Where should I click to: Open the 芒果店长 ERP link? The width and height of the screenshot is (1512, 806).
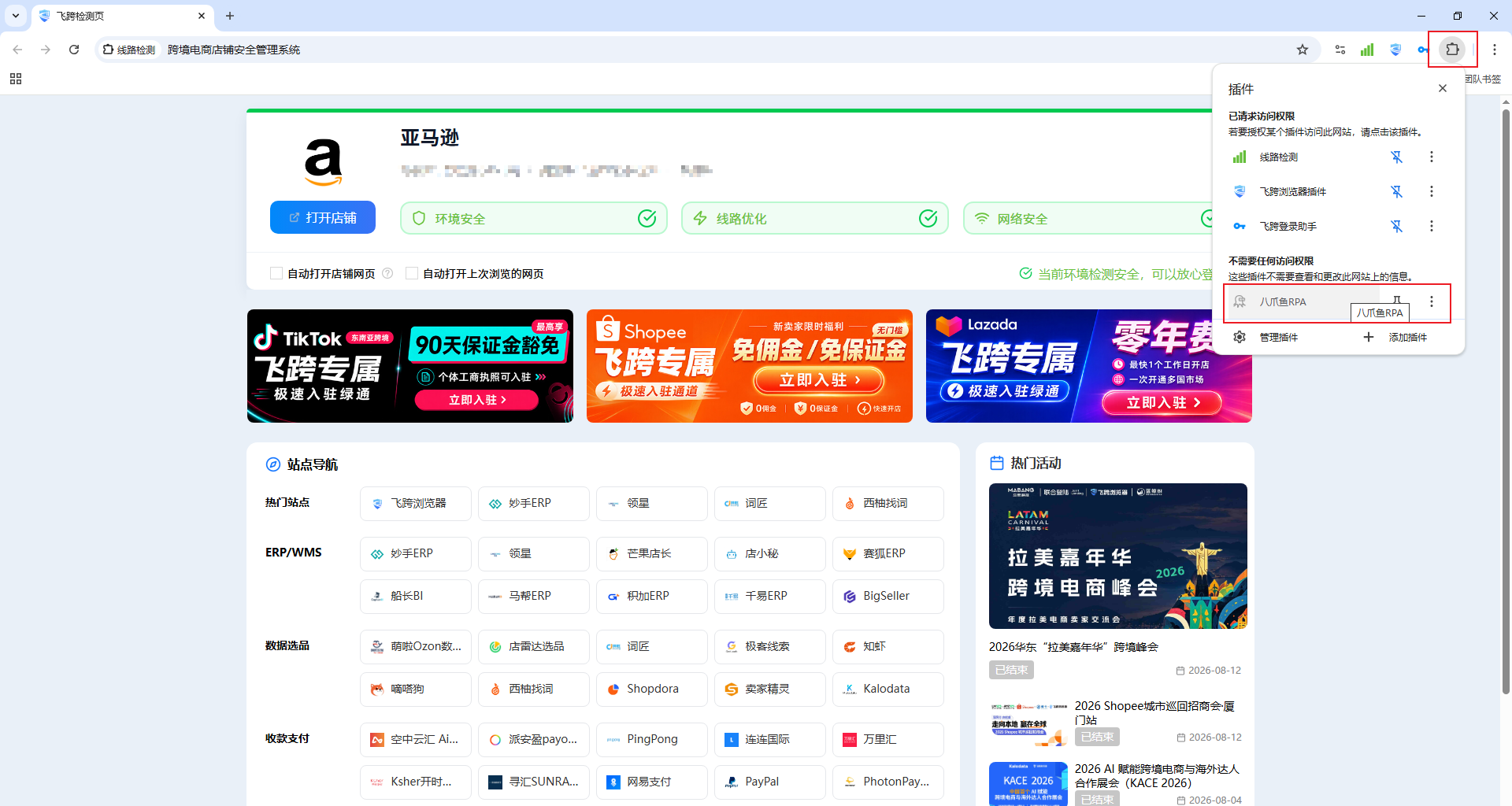[x=652, y=554]
